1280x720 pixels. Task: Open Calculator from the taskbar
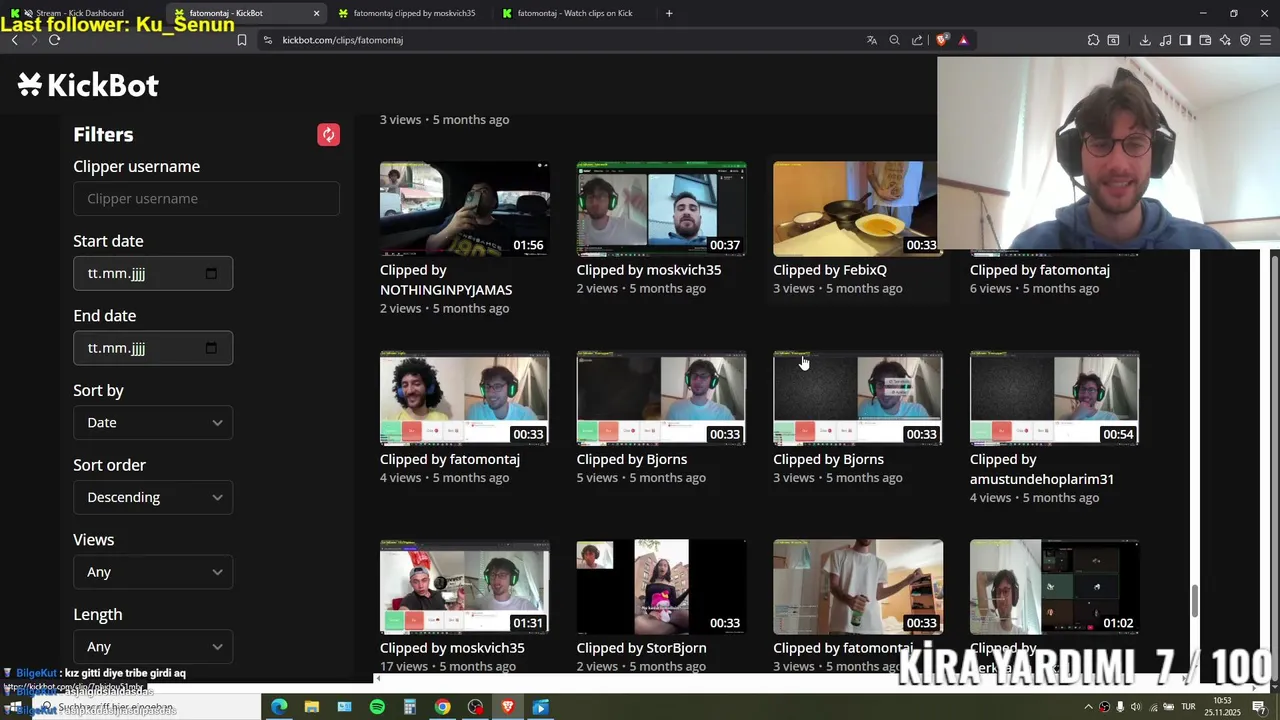click(410, 707)
